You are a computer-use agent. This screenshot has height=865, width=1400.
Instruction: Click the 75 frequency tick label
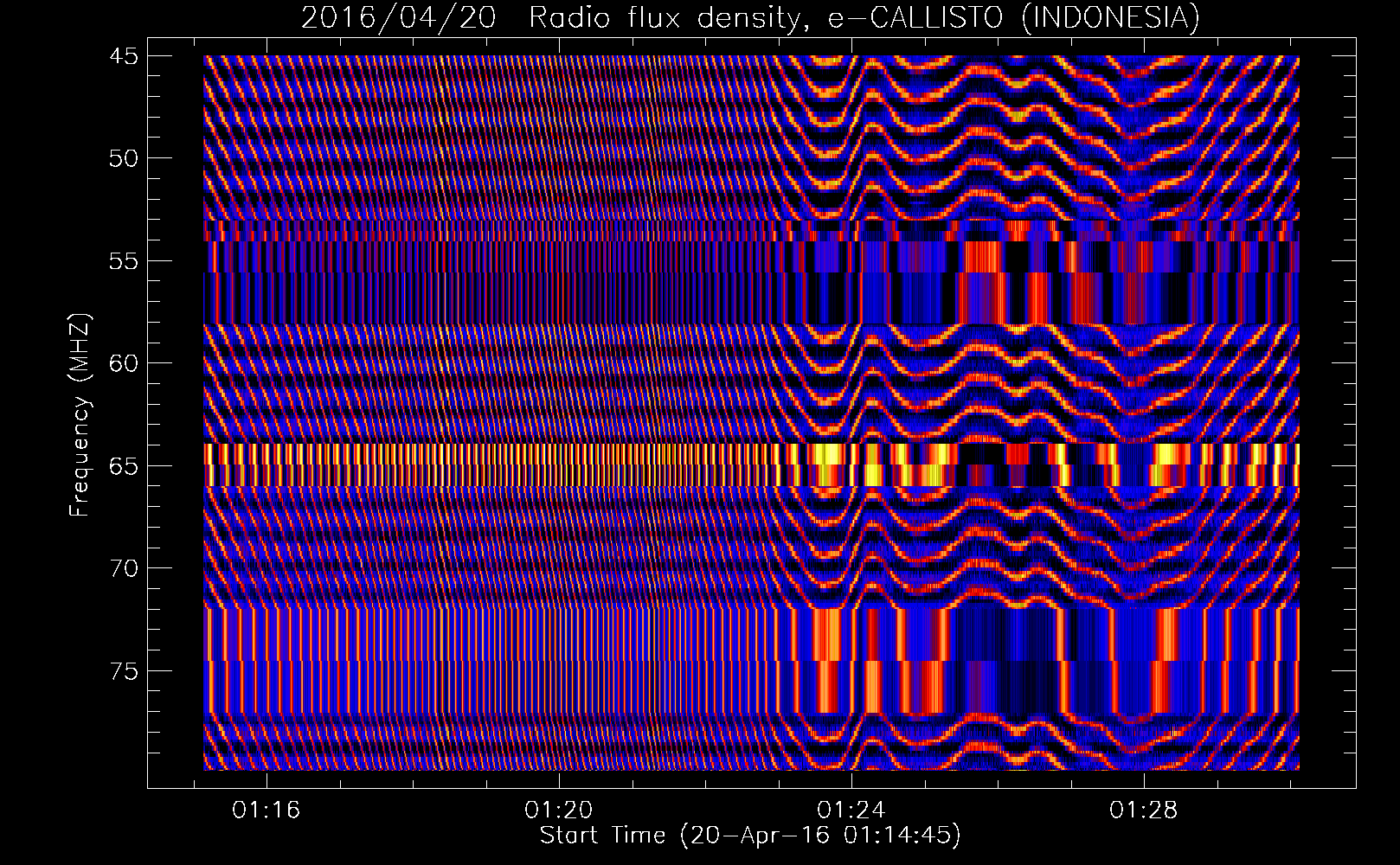pos(123,671)
